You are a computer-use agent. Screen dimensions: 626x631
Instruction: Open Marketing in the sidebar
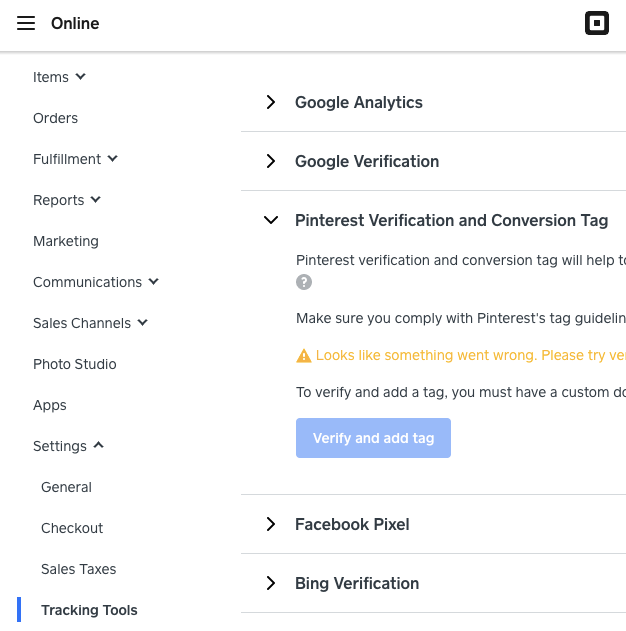(x=66, y=241)
